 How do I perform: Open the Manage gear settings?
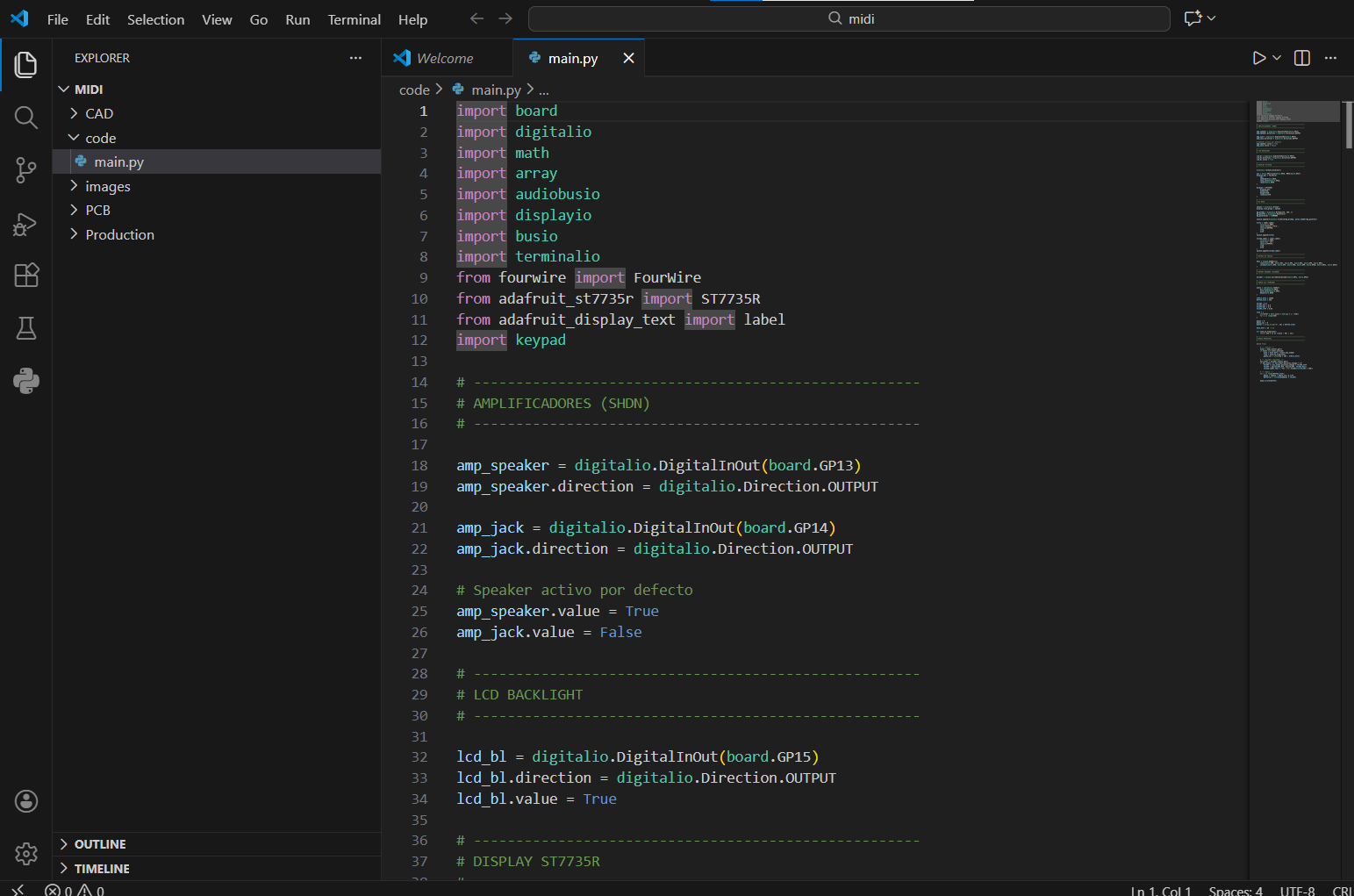click(26, 853)
